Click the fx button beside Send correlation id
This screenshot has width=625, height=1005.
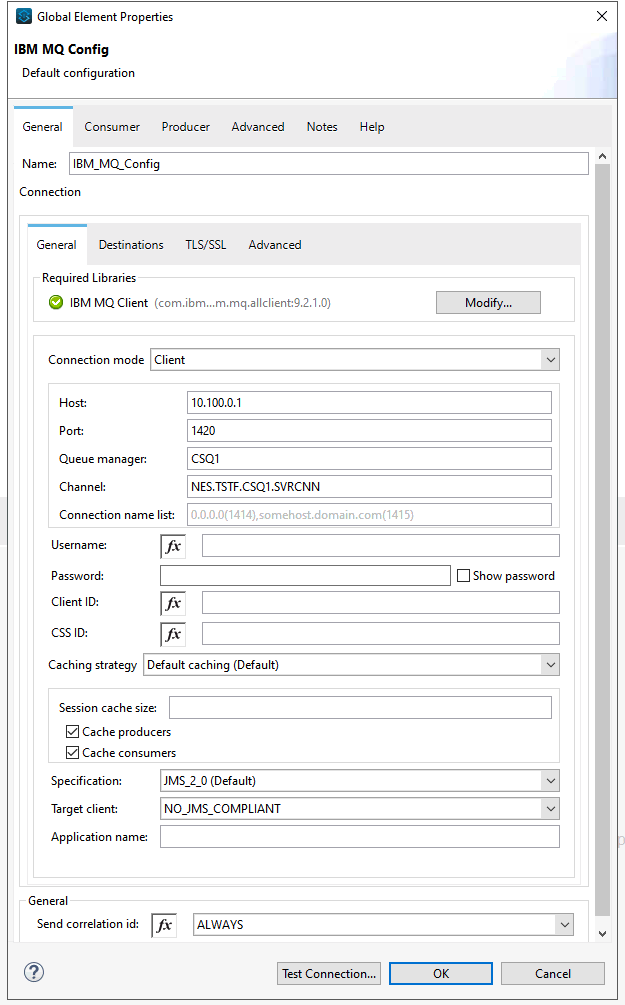[164, 925]
